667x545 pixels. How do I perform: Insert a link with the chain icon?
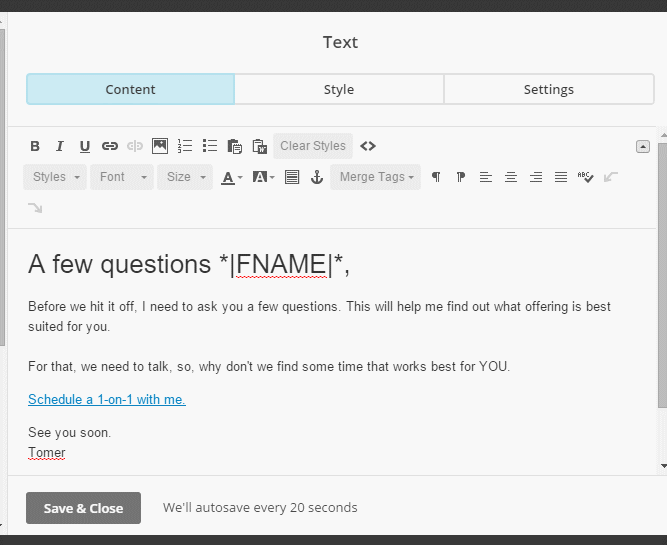(x=110, y=146)
